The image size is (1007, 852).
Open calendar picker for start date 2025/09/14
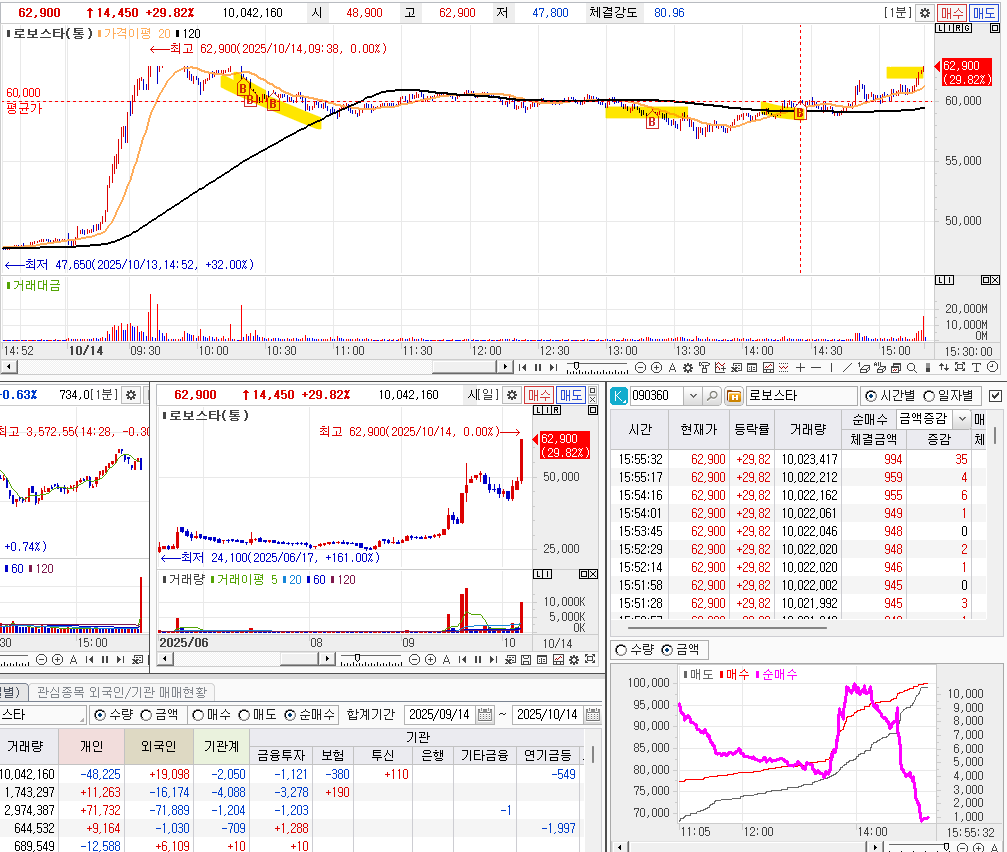[x=486, y=715]
